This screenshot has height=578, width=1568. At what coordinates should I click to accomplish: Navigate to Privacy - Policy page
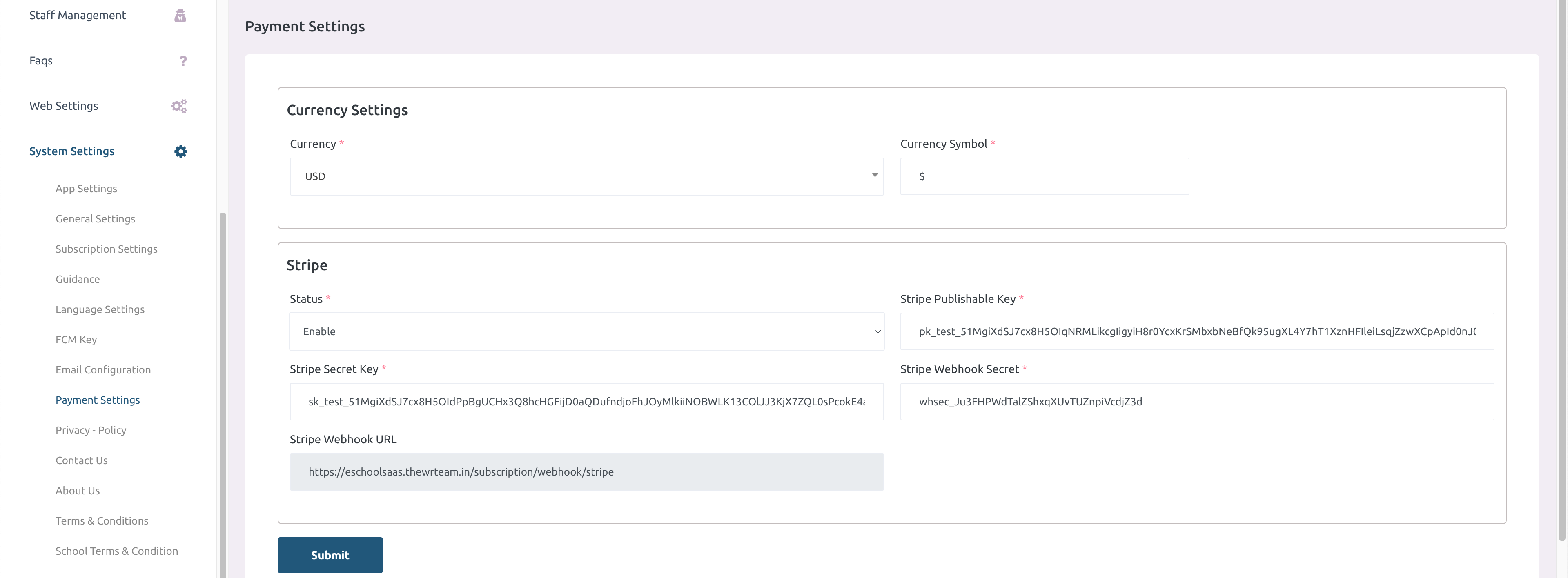click(91, 430)
